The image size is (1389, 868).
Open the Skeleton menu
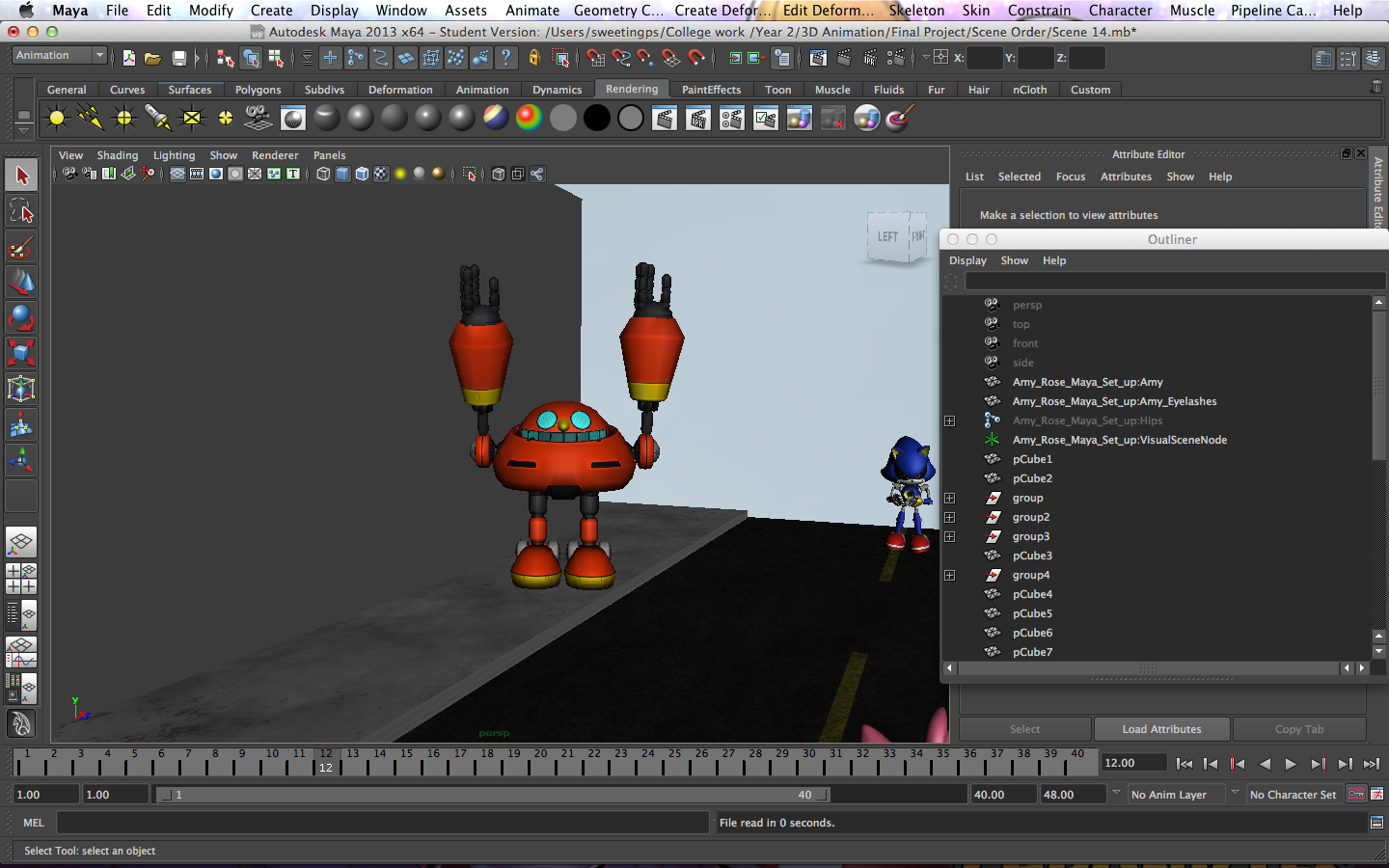tap(916, 11)
